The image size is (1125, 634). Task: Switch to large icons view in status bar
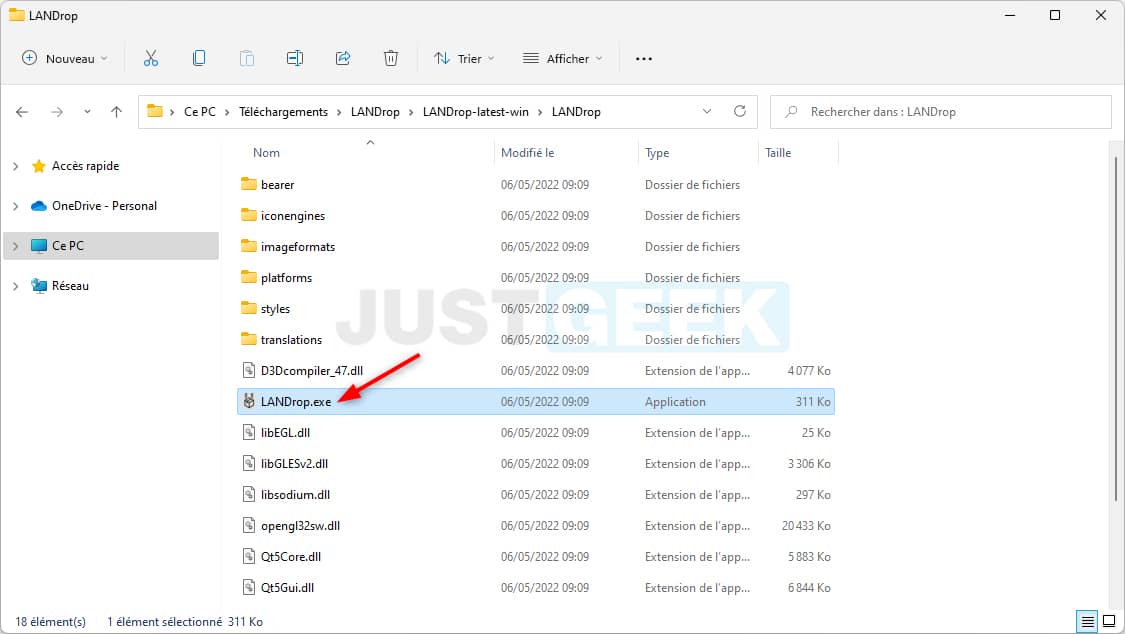coord(1109,621)
